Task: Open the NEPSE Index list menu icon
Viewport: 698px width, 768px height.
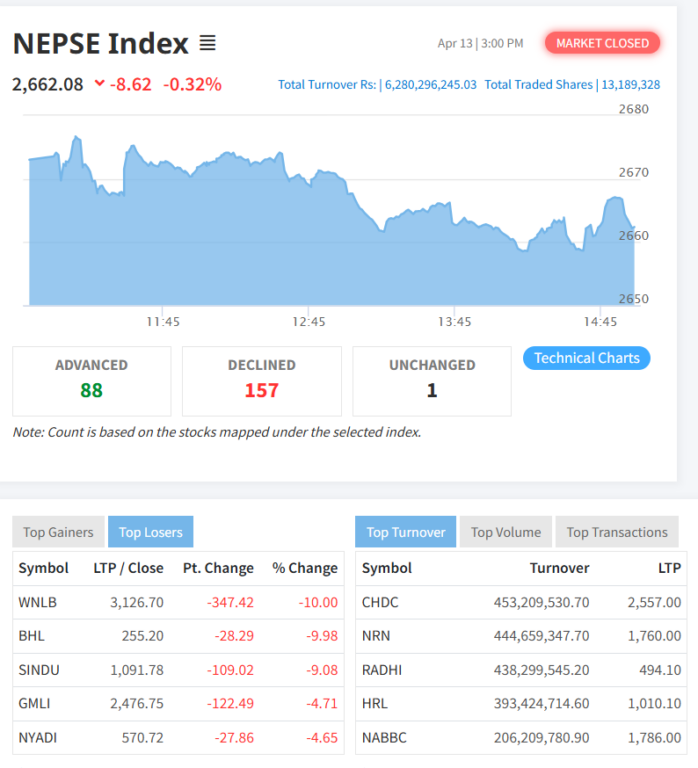Action: point(207,43)
